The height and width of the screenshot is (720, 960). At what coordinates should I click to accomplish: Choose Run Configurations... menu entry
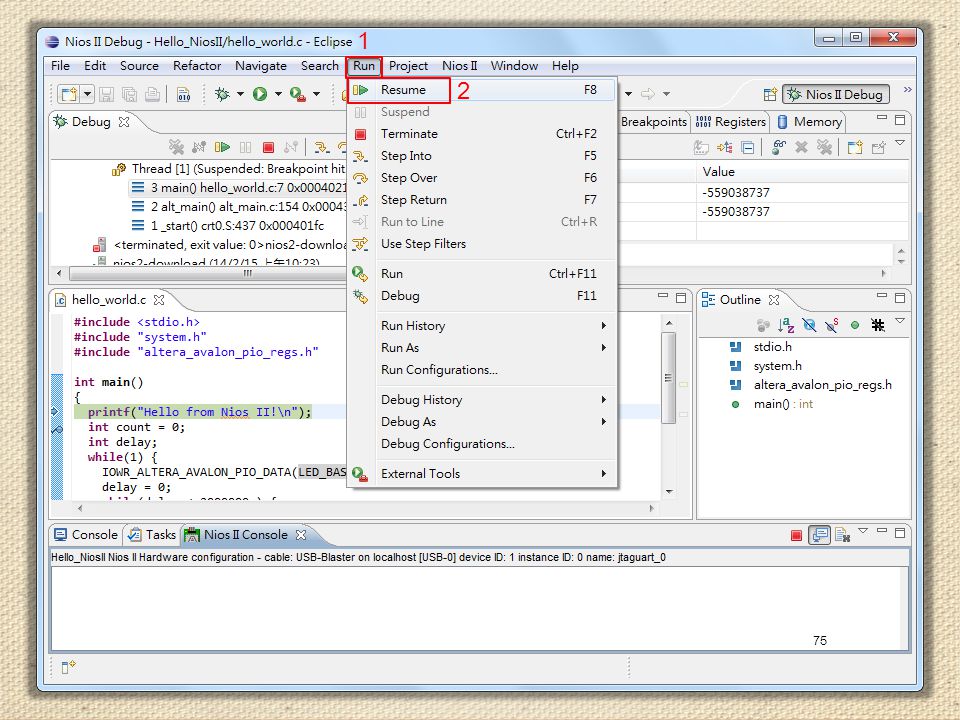pos(480,370)
